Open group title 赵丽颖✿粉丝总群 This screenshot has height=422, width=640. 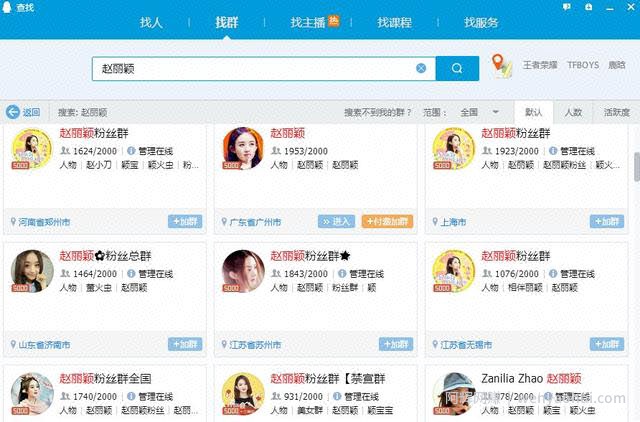point(105,256)
